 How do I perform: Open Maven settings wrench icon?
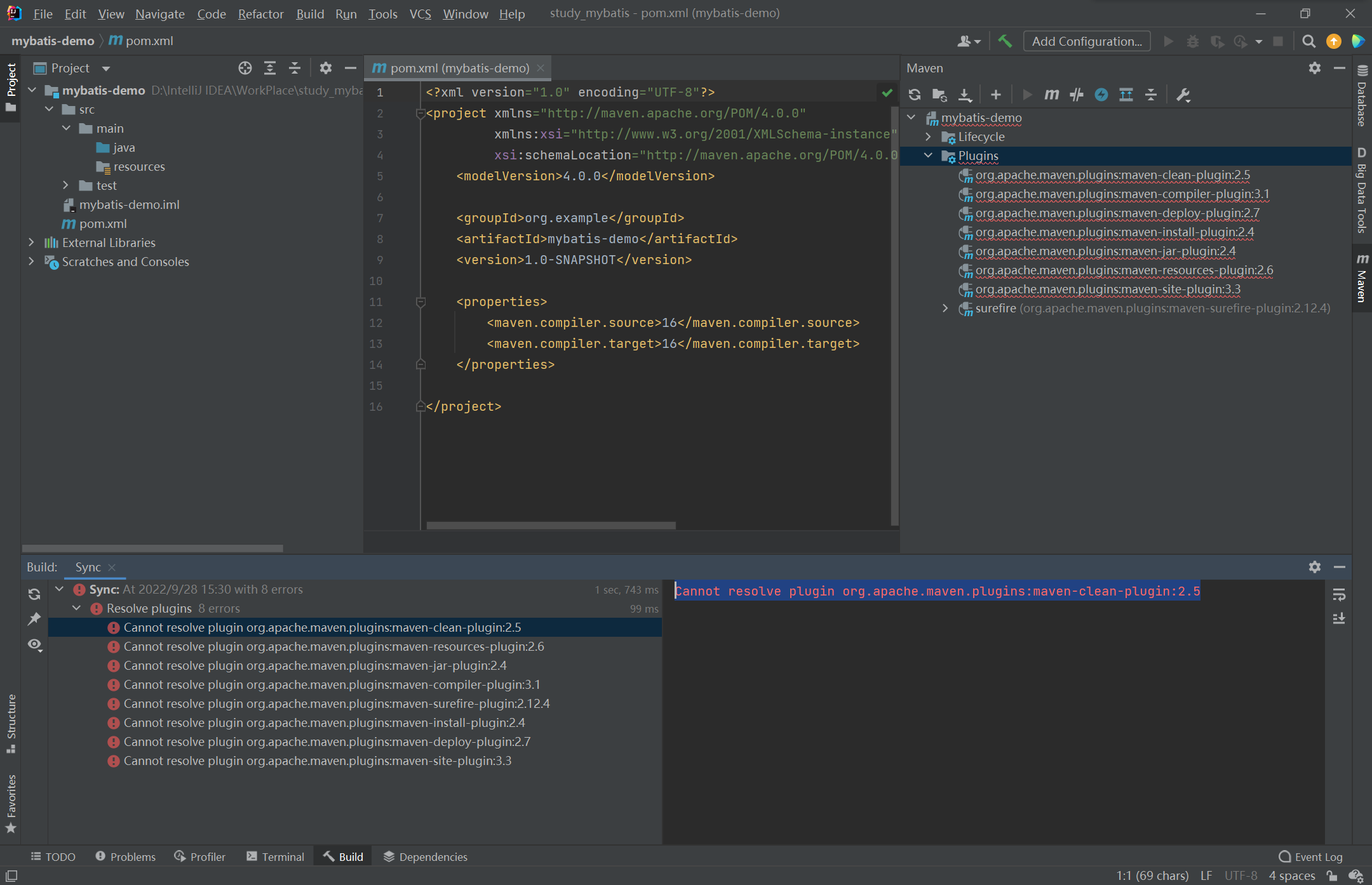(1183, 95)
